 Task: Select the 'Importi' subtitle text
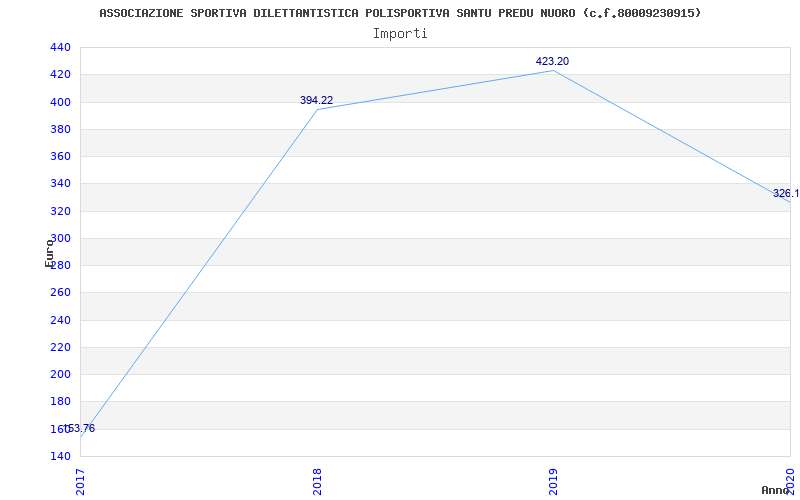click(x=400, y=34)
